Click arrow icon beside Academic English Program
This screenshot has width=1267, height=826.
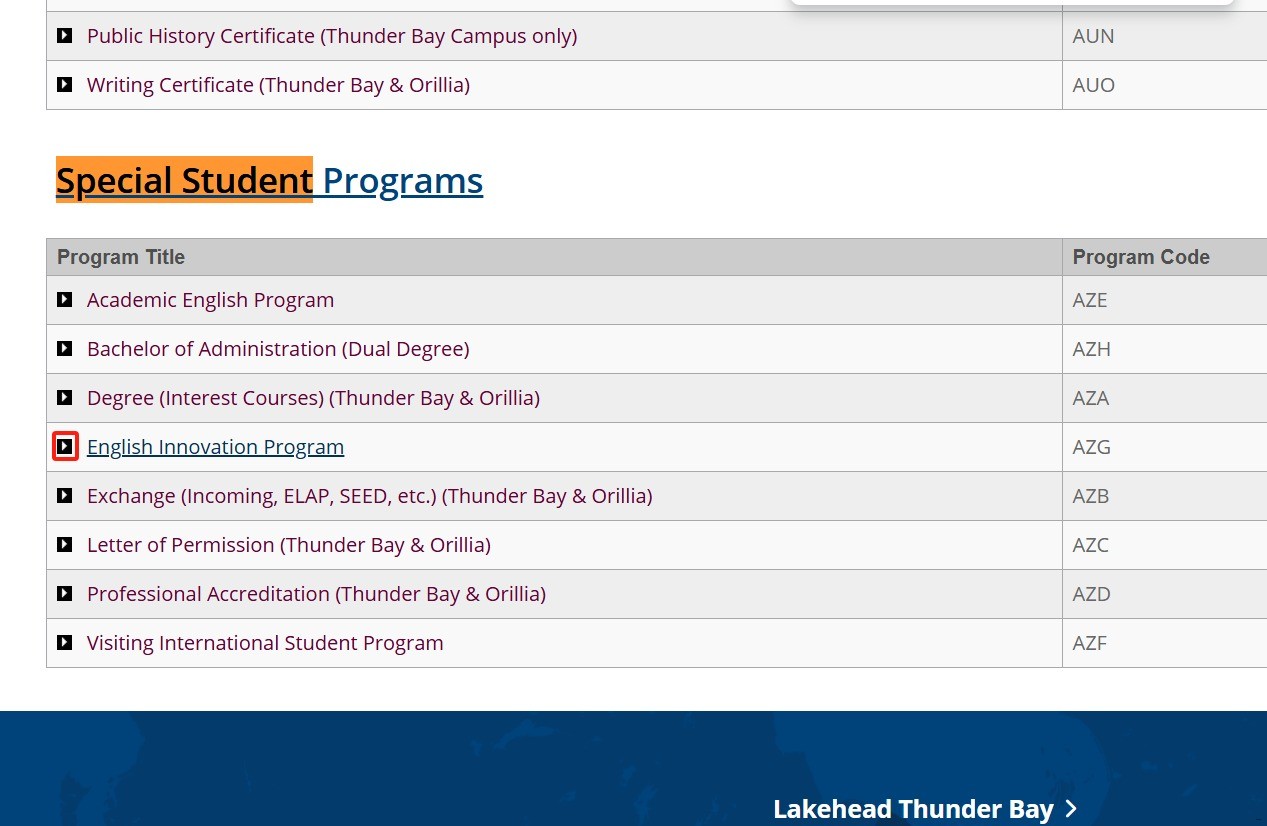[x=65, y=300]
